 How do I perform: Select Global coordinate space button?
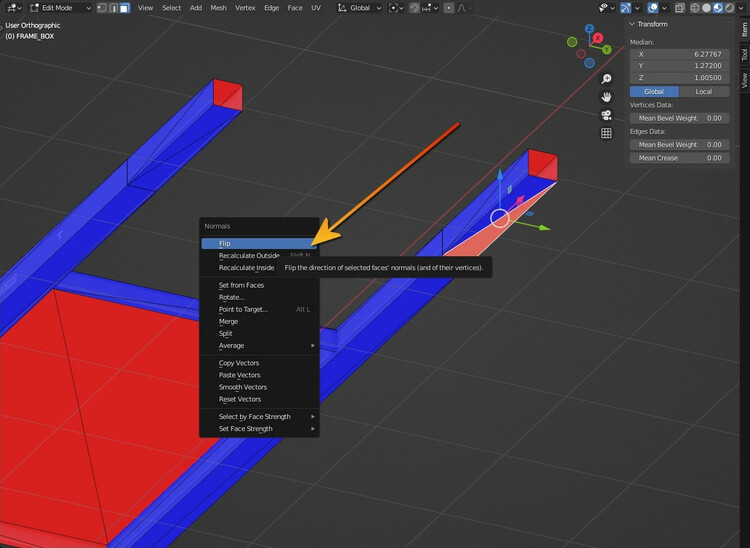[654, 91]
